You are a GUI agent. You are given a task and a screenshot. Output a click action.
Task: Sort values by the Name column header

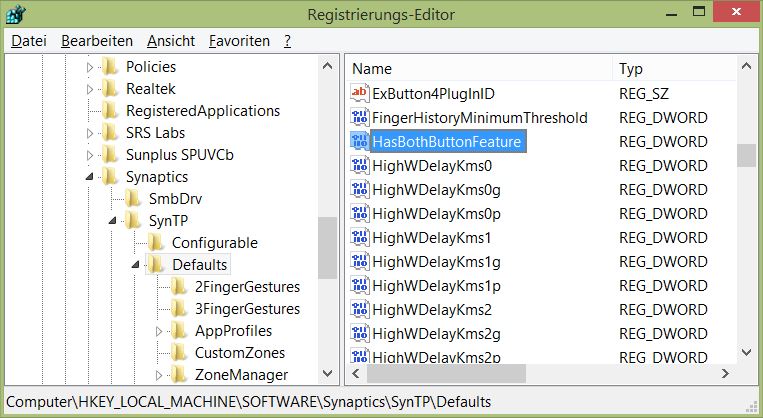coord(478,69)
